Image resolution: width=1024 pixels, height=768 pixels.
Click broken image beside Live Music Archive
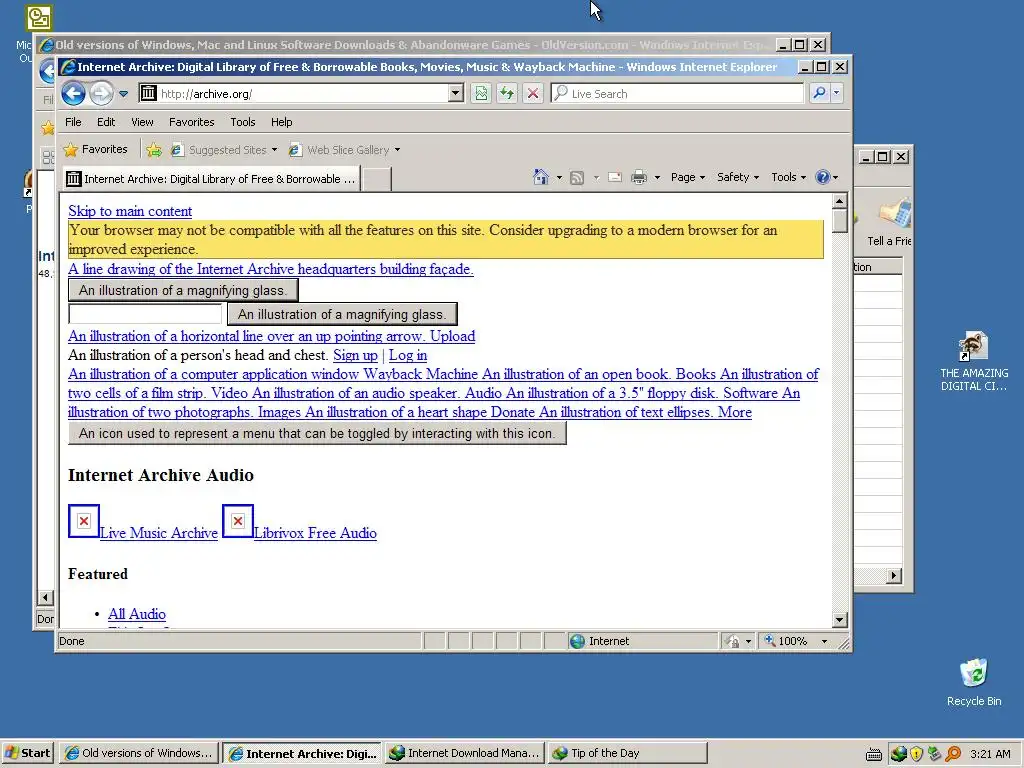coord(84,521)
